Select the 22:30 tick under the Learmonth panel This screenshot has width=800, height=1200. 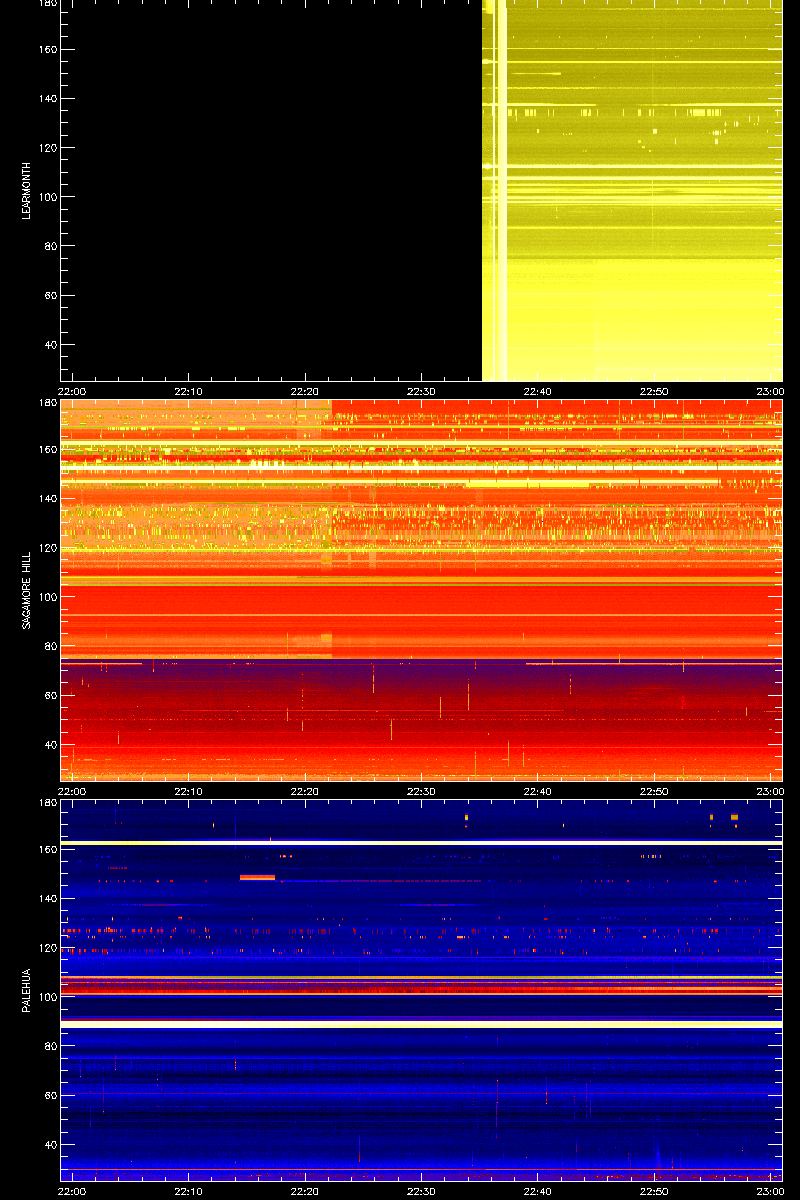(x=421, y=391)
